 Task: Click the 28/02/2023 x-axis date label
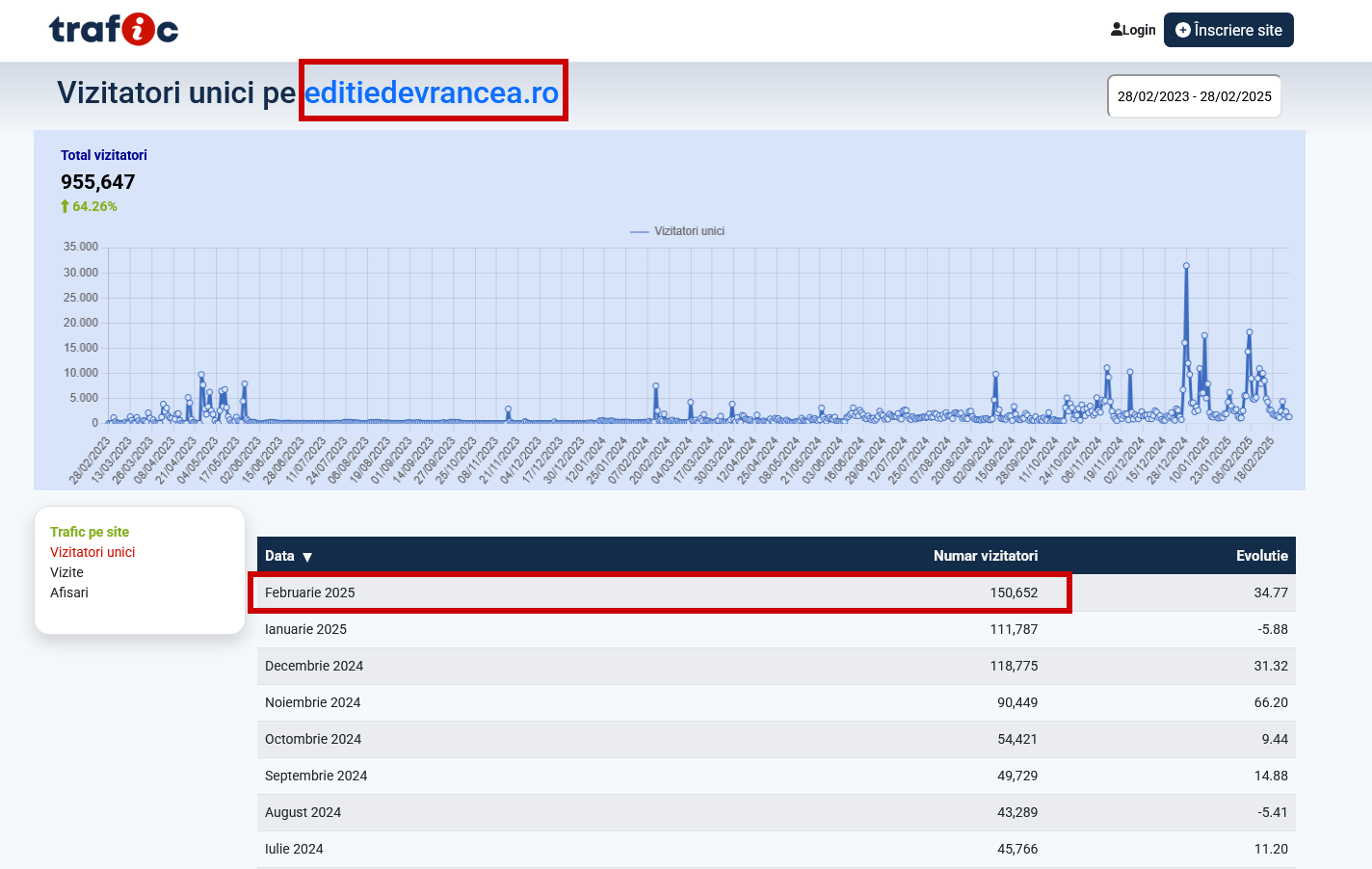[91, 460]
